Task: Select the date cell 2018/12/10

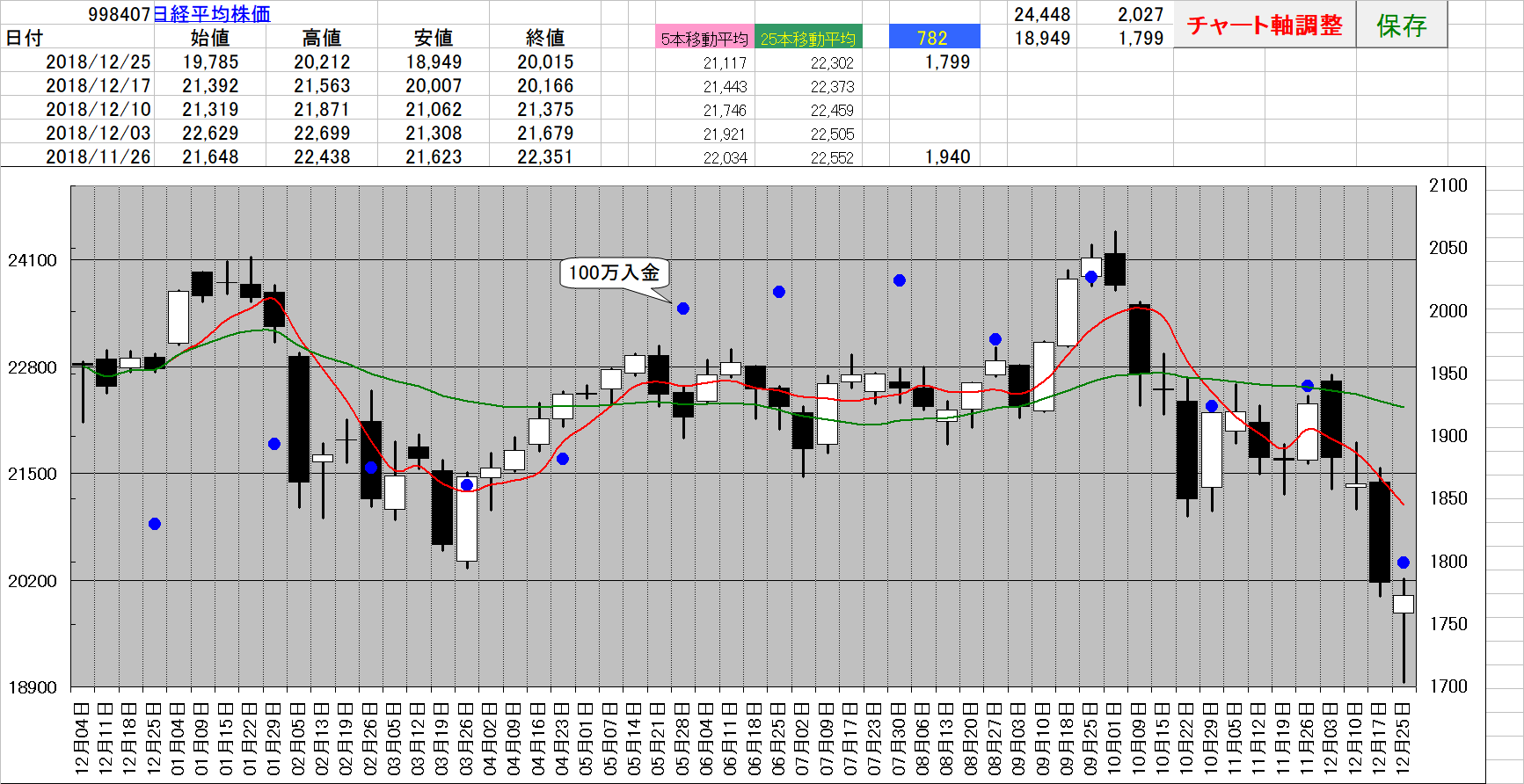Action: (98, 109)
